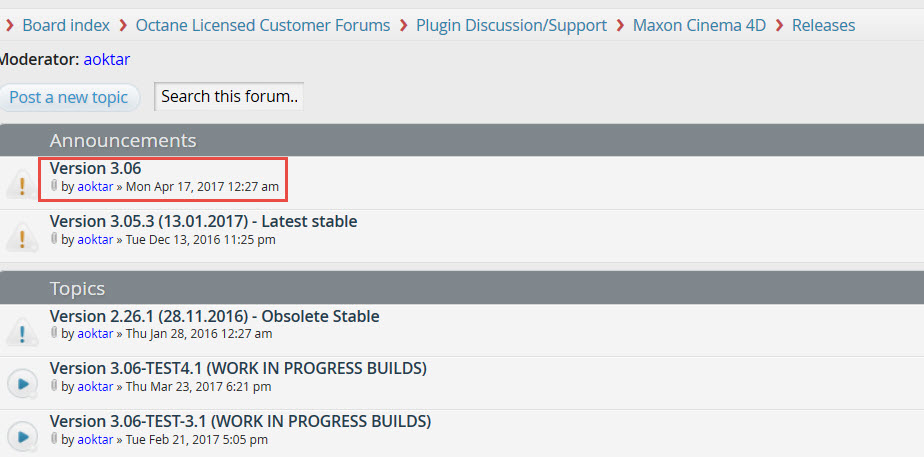
Task: Open Version 3.06-TEST4.1 work in progress topic
Action: click(238, 368)
